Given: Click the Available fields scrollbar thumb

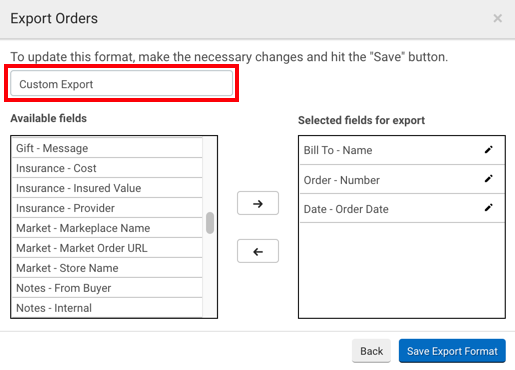Looking at the screenshot, I should pos(210,223).
